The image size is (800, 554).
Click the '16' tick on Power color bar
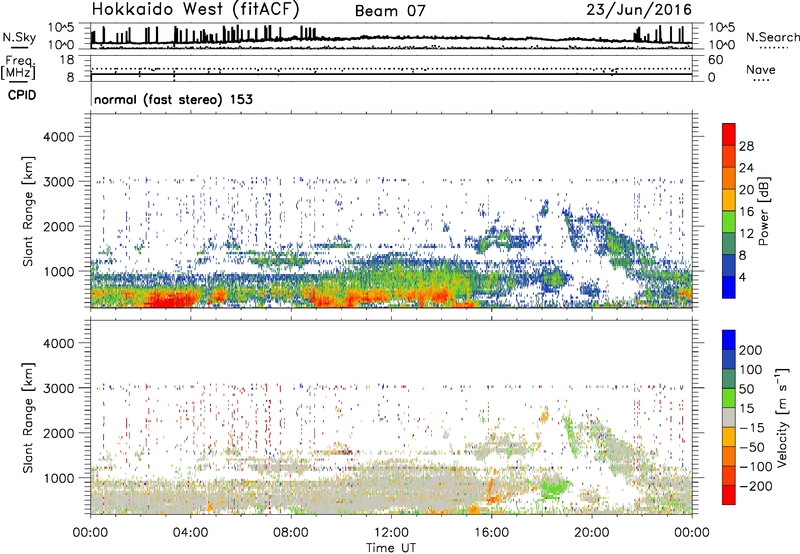746,211
